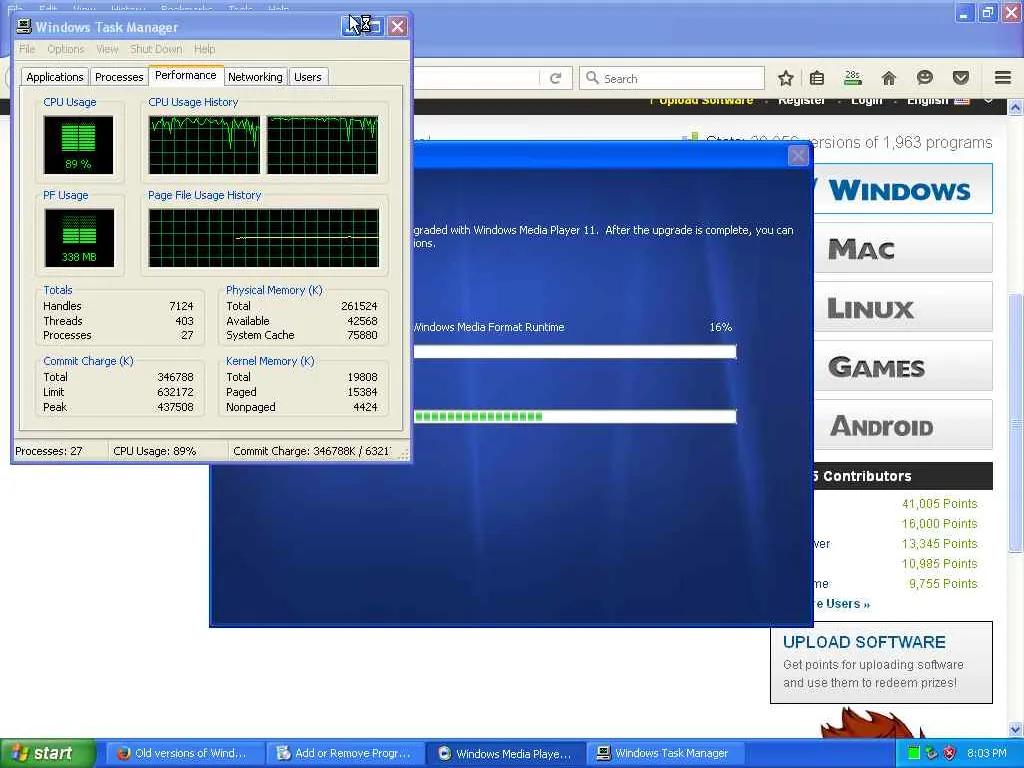
Task: Close the Windows Media Player setup dialog
Action: pyautogui.click(x=798, y=155)
